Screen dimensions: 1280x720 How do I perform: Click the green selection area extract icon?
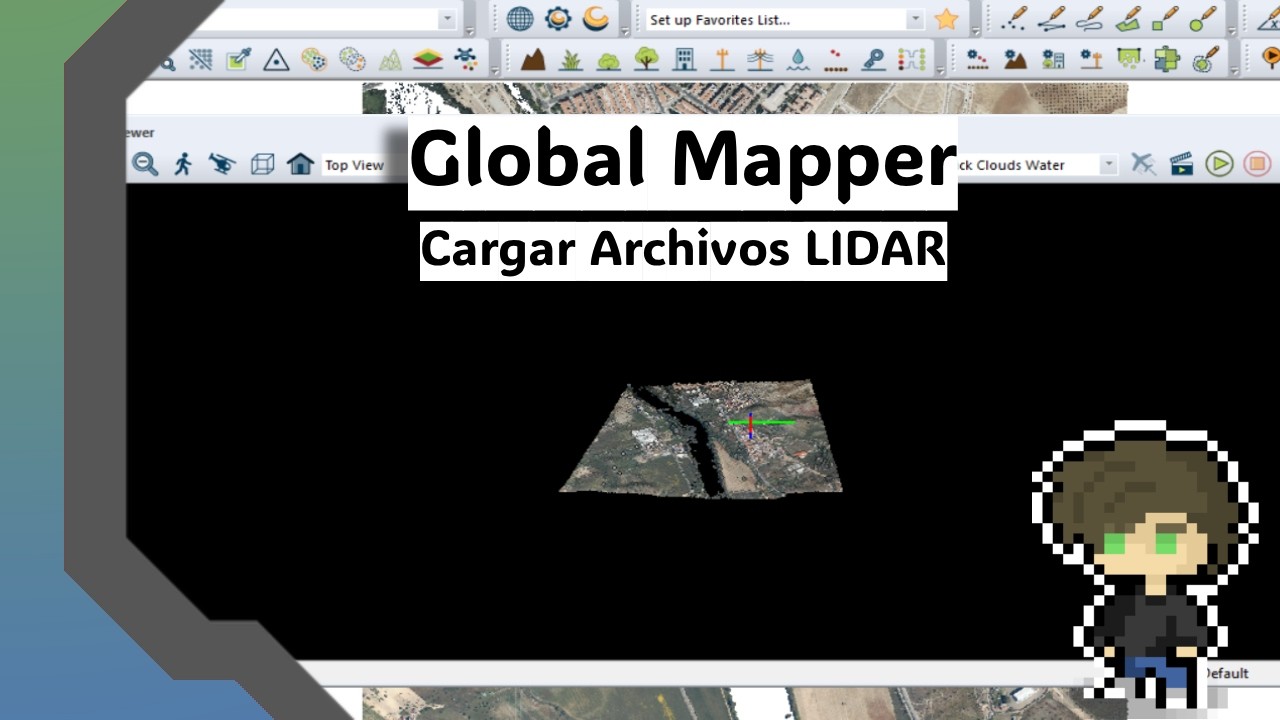[x=1130, y=59]
